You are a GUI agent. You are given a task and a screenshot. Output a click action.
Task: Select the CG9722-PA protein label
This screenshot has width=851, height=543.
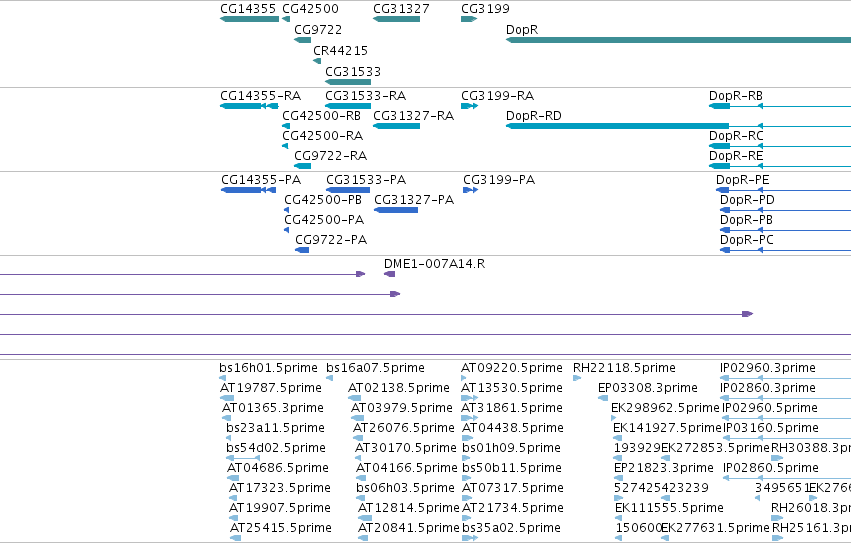(x=331, y=241)
